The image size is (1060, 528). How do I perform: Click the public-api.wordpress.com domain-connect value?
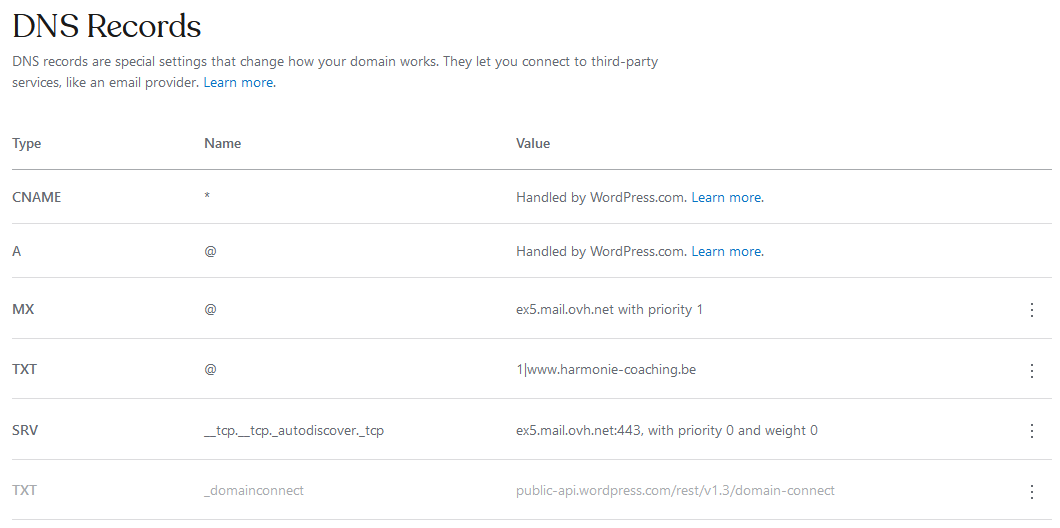(x=675, y=491)
